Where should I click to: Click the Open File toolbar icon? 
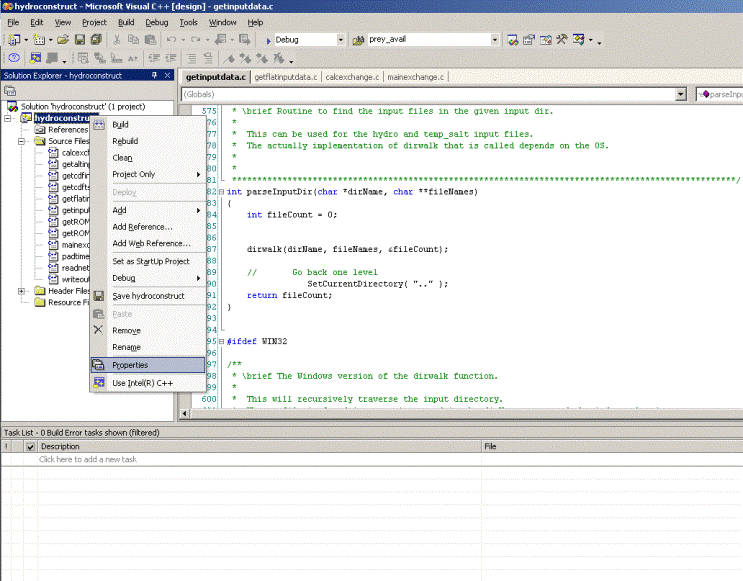tap(63, 40)
